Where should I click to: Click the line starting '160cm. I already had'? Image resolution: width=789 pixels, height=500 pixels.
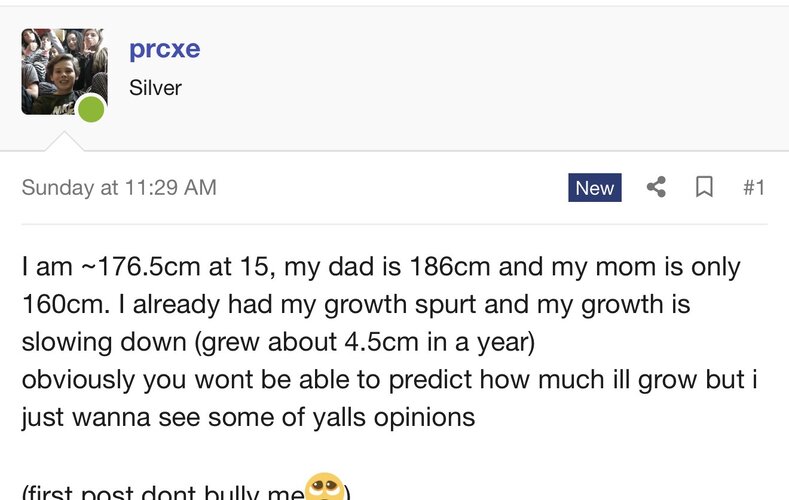tap(356, 304)
